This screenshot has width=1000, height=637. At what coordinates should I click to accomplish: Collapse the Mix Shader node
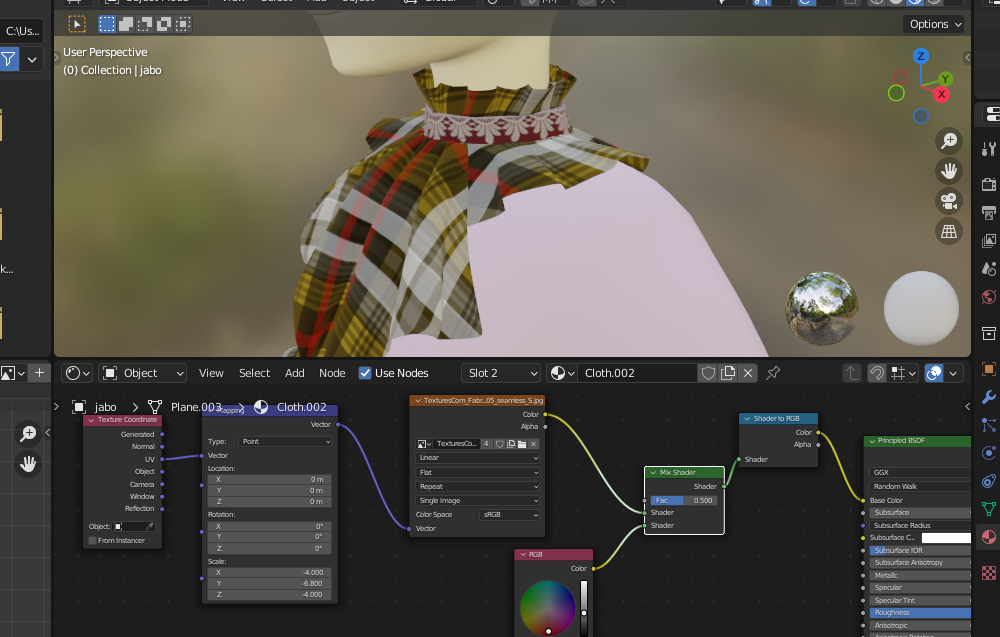click(653, 472)
